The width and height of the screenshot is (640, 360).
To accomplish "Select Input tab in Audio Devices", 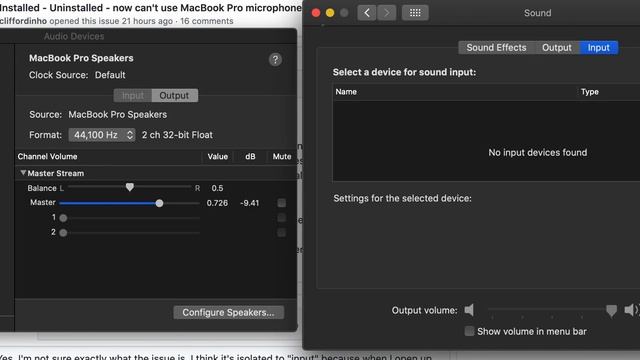I will coord(133,96).
